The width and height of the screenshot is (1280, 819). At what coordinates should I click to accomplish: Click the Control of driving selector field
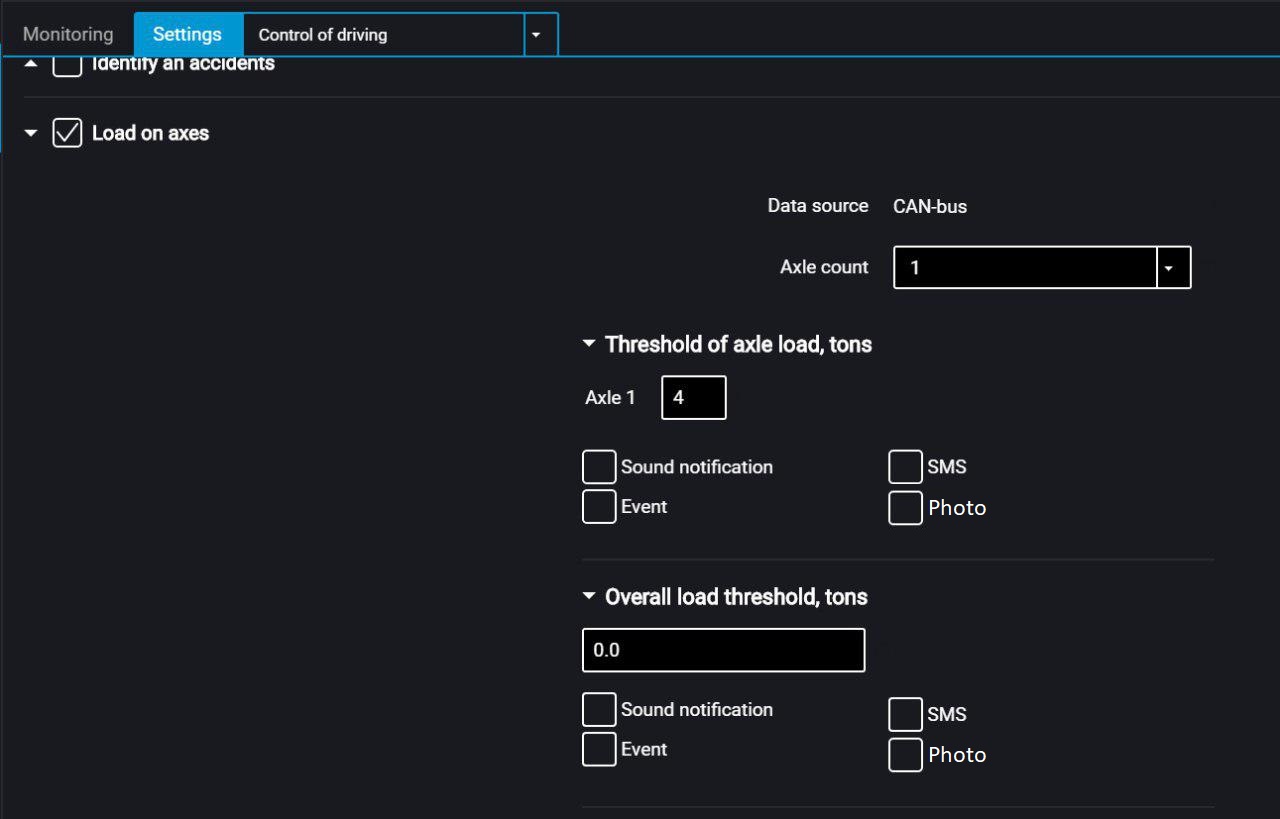(x=384, y=35)
